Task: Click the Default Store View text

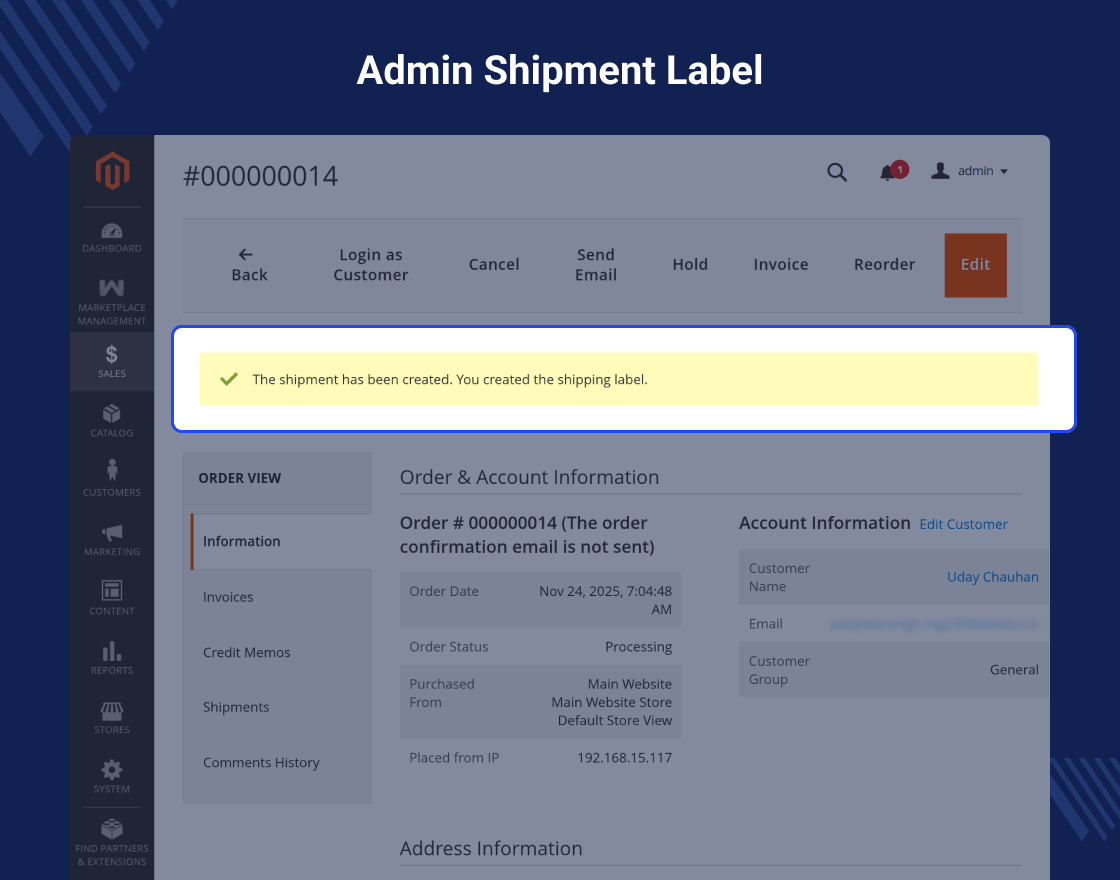Action: click(614, 721)
